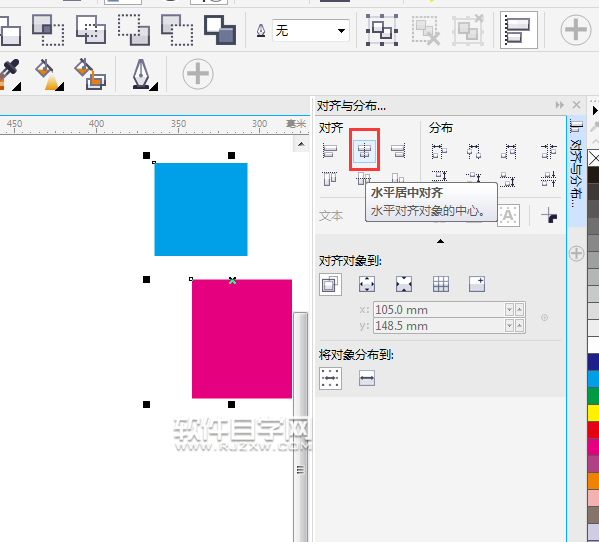Collapse panel section with the up triangle
This screenshot has height=542, width=599.
(440, 241)
